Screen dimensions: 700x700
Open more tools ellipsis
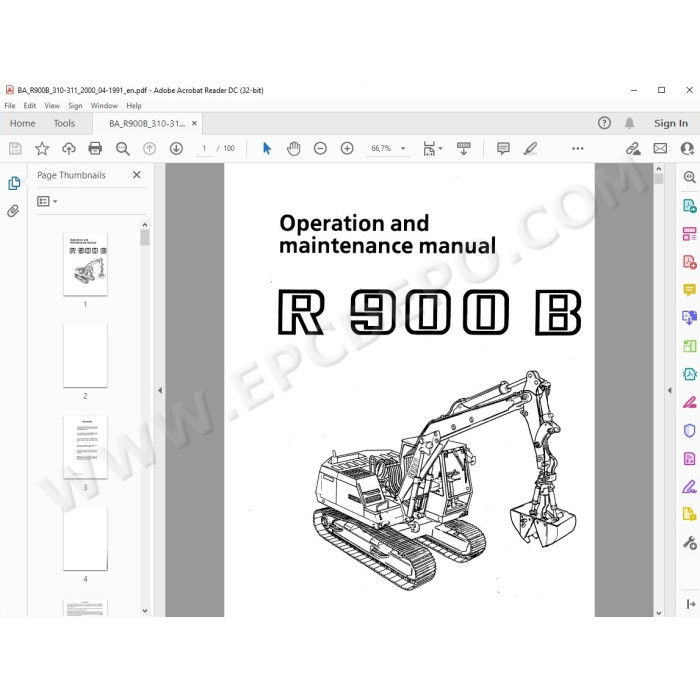click(578, 148)
